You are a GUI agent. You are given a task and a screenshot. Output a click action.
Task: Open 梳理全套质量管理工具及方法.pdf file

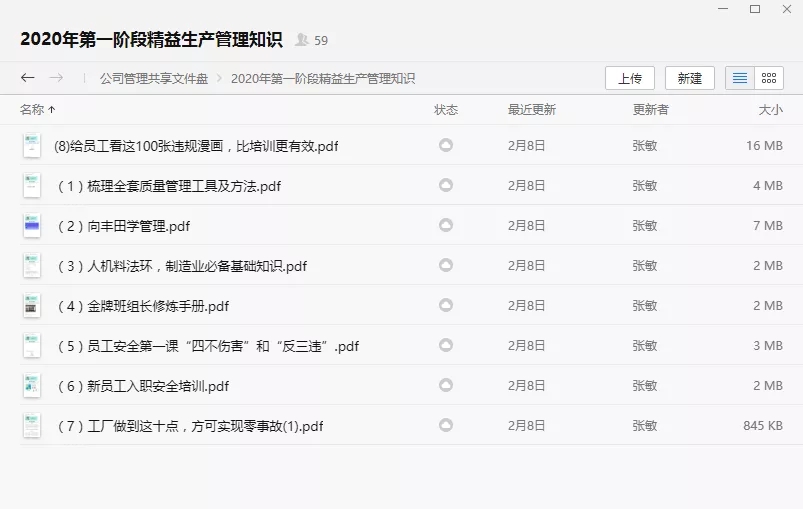point(169,186)
